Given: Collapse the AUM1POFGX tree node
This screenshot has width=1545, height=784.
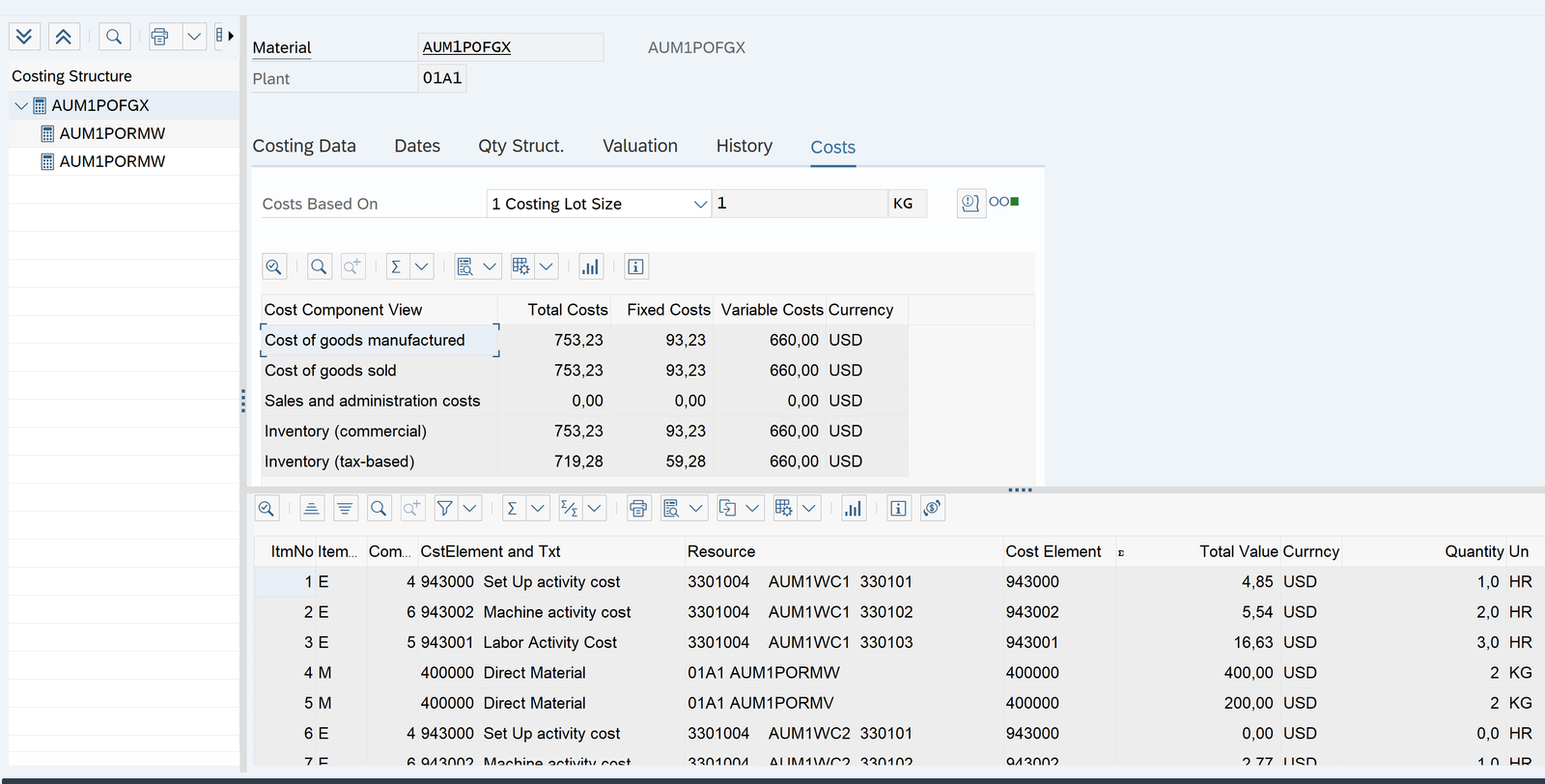Looking at the screenshot, I should (x=21, y=105).
